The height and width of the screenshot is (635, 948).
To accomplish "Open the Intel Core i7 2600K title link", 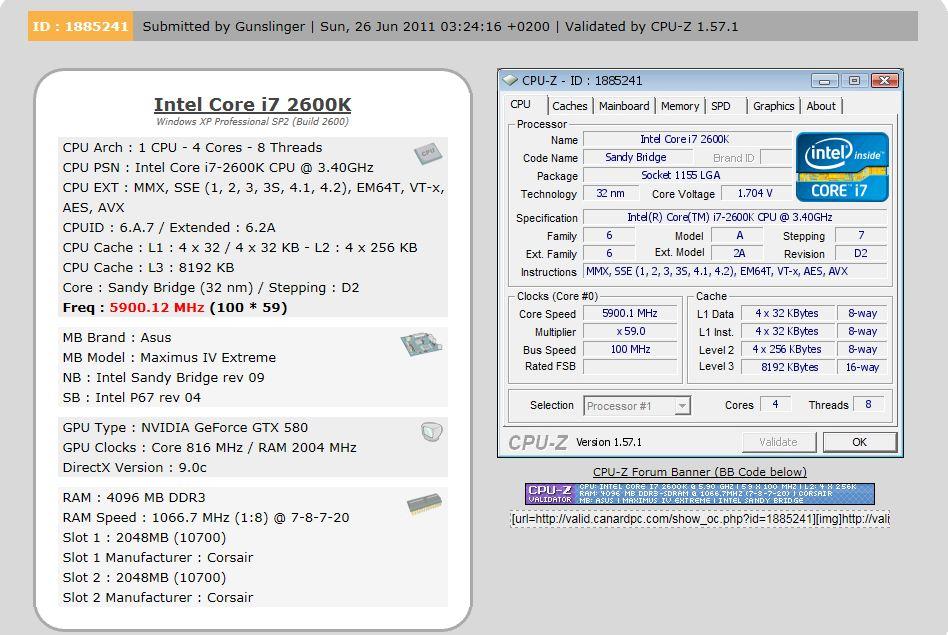I will (252, 104).
